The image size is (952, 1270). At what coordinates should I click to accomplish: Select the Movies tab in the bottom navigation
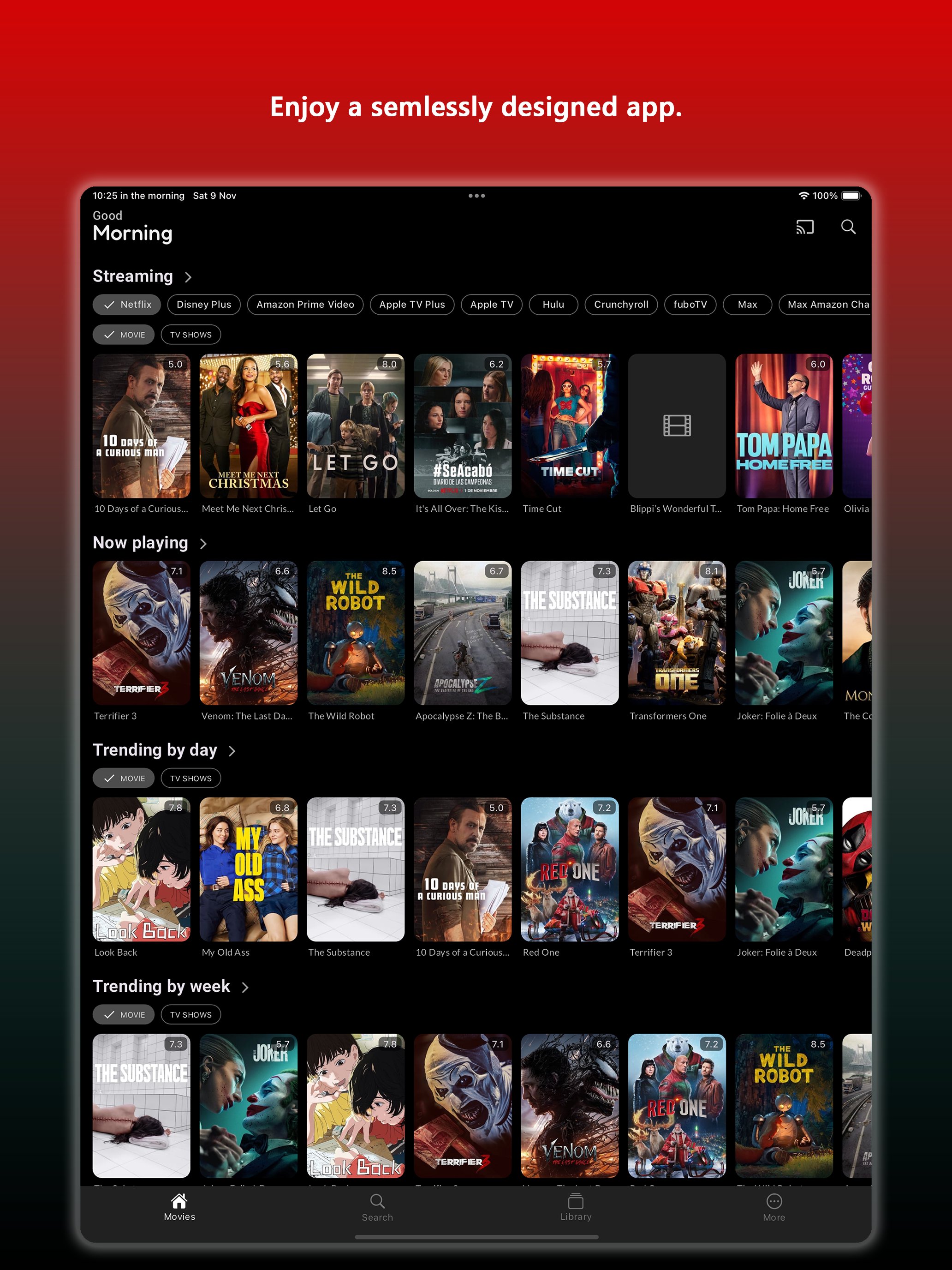(x=179, y=1210)
